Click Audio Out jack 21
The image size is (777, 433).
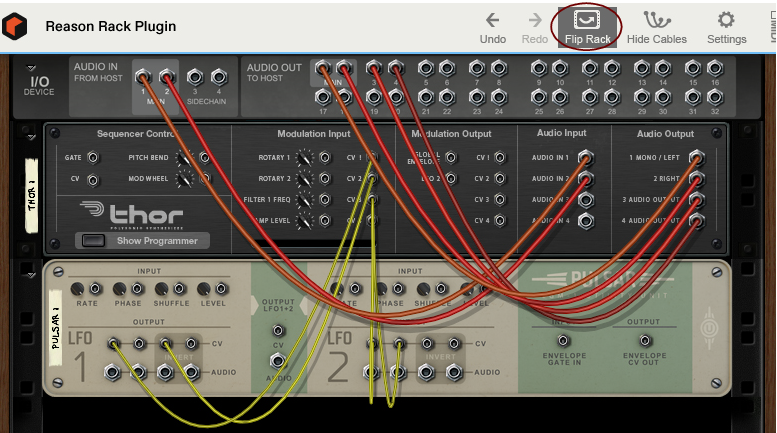[426, 98]
